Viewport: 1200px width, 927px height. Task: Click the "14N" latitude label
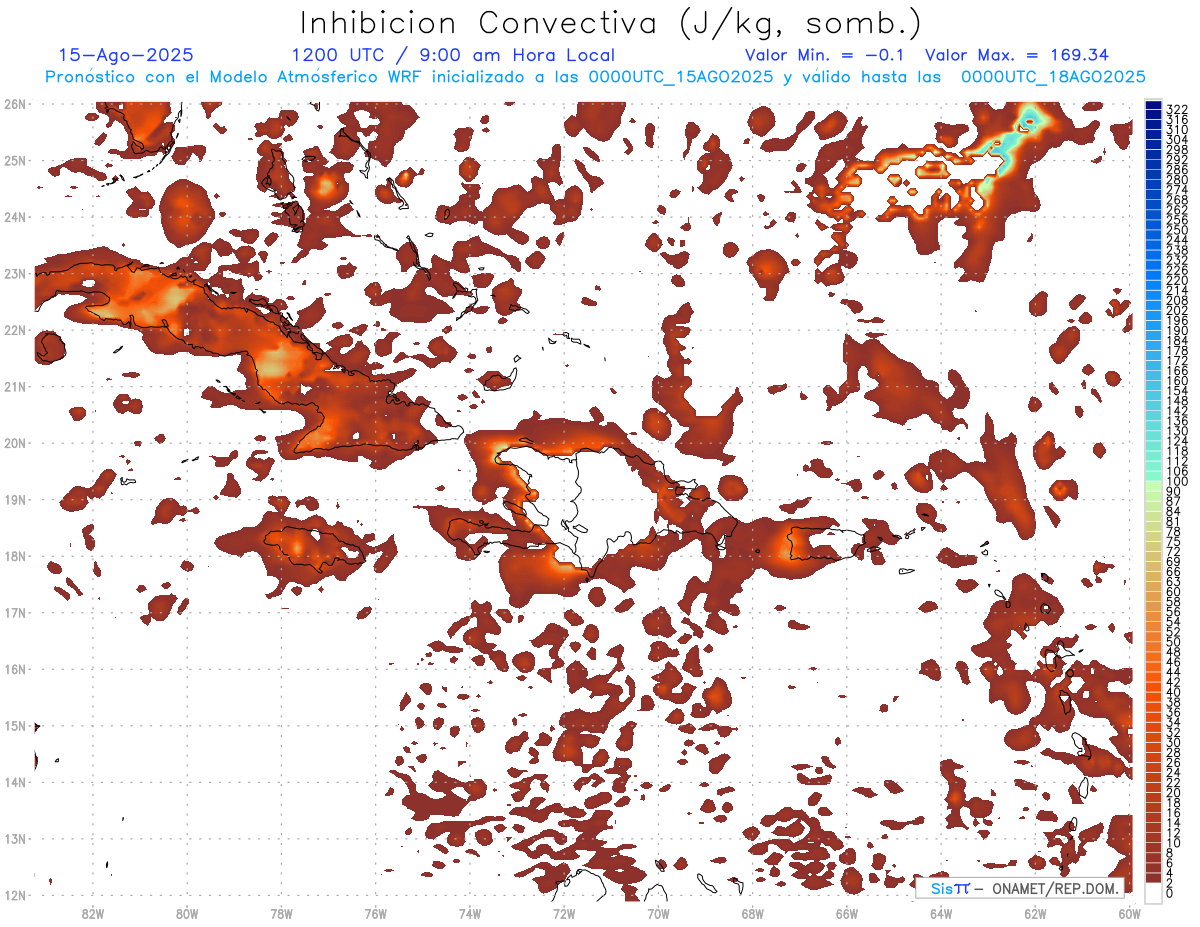tap(15, 782)
